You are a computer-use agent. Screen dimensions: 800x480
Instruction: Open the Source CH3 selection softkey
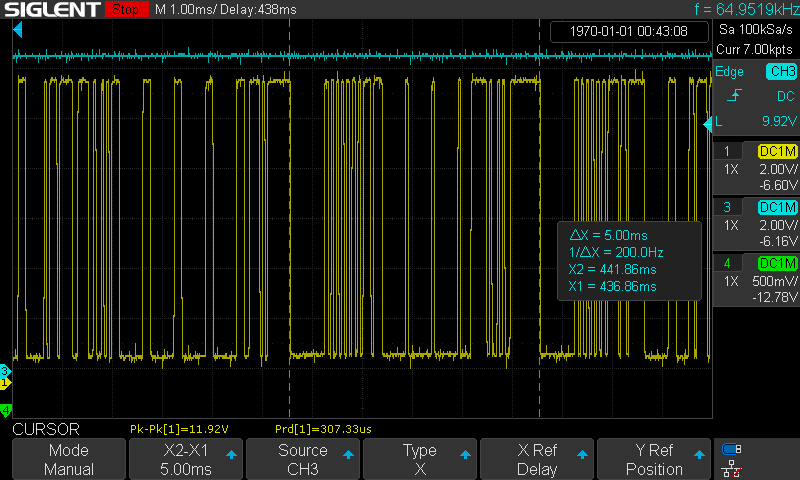tap(302, 460)
